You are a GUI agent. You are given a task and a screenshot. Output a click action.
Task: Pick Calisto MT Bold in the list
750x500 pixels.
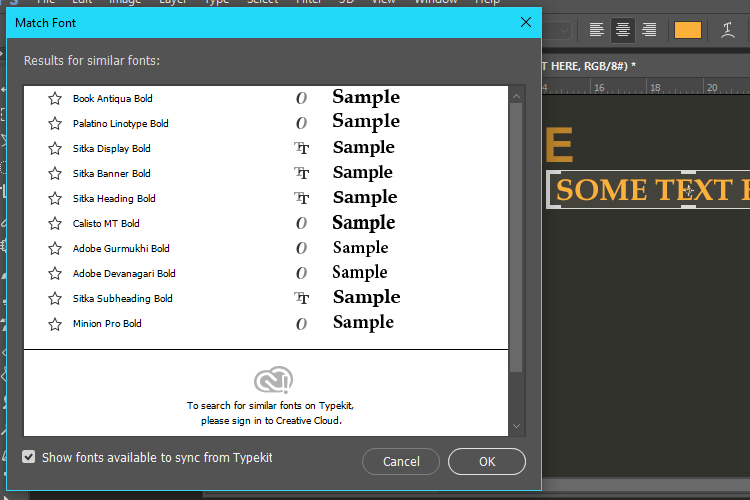click(x=106, y=223)
